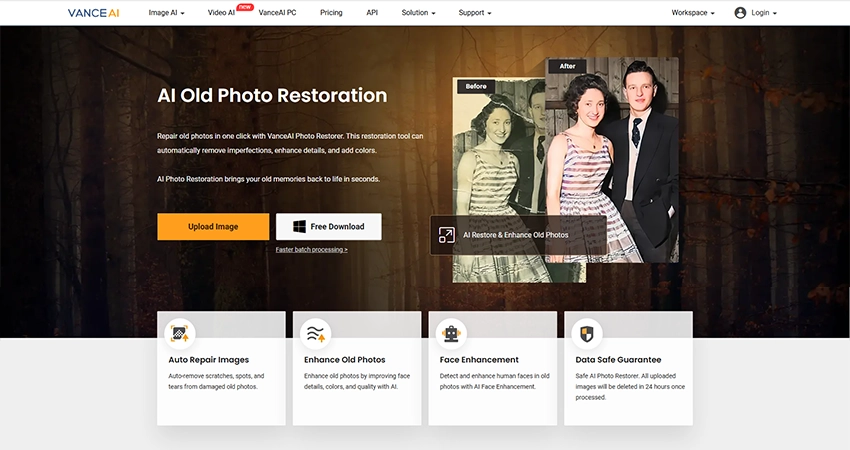
Task: Click the Enhance Old Photos icon
Action: (315, 333)
